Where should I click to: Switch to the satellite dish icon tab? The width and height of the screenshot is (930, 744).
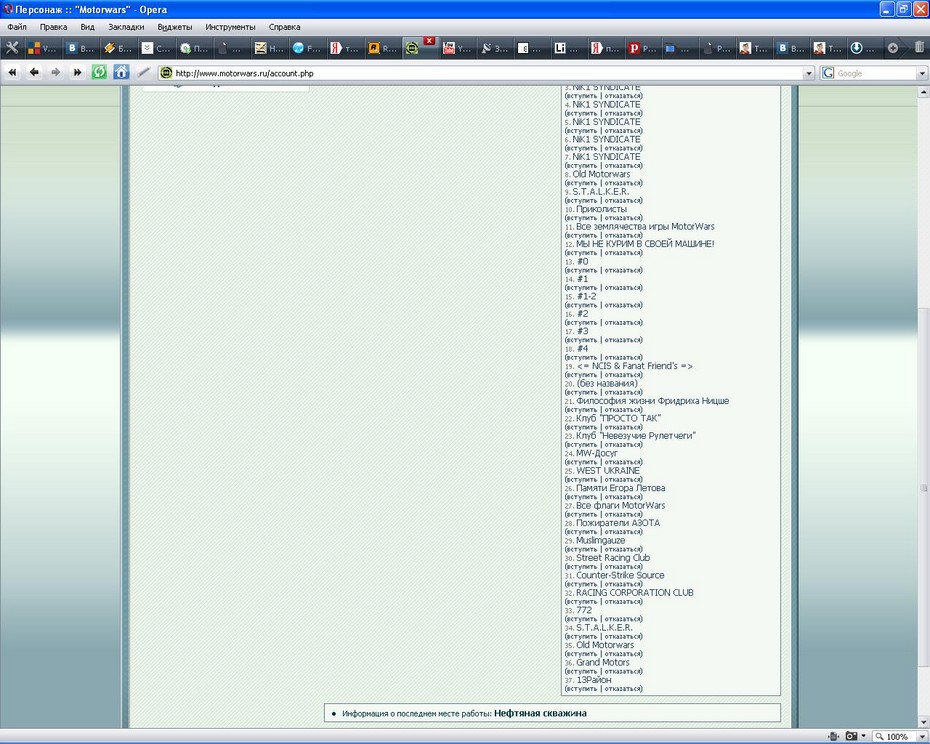coord(493,49)
